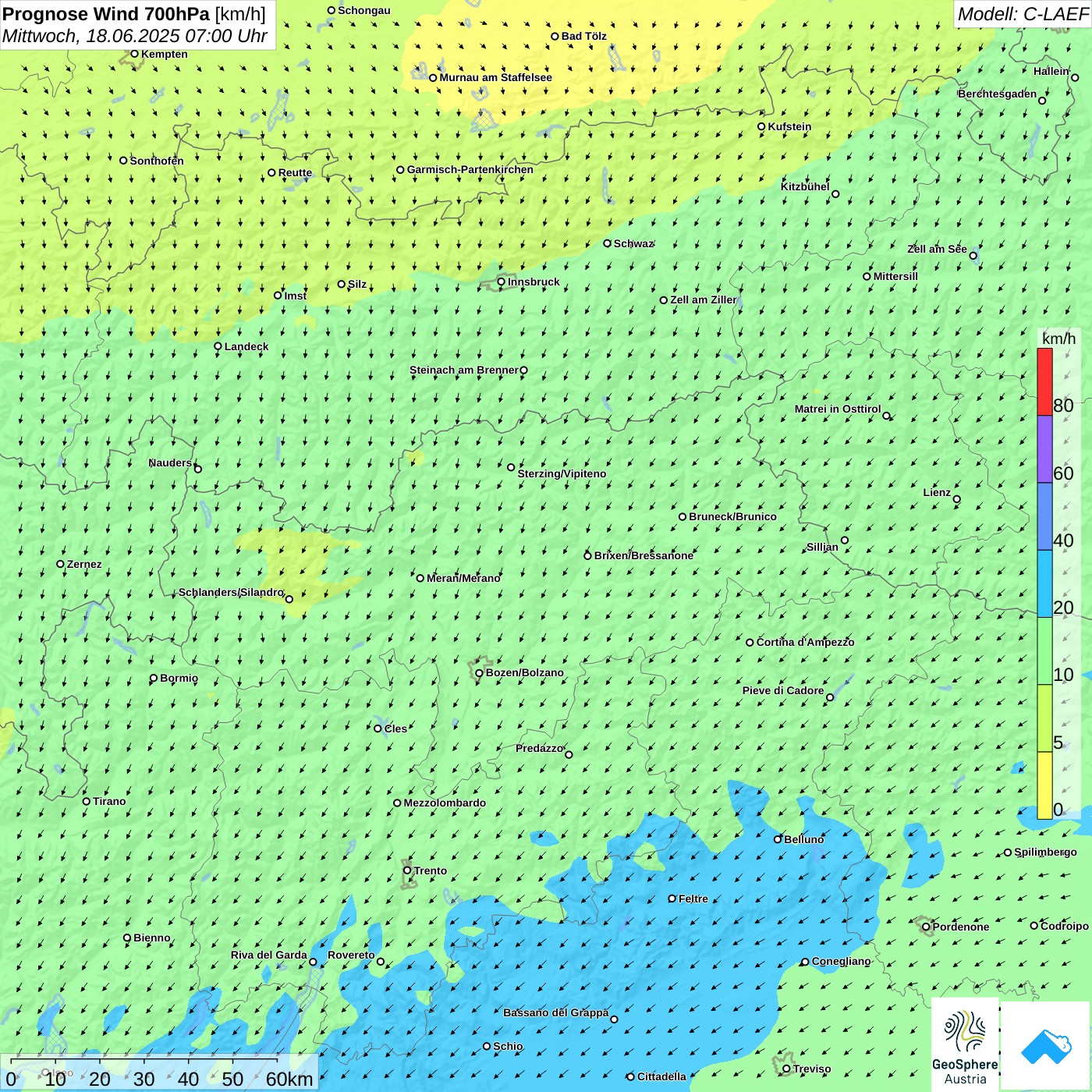Click the blue cloud arrow logo

(1046, 1046)
